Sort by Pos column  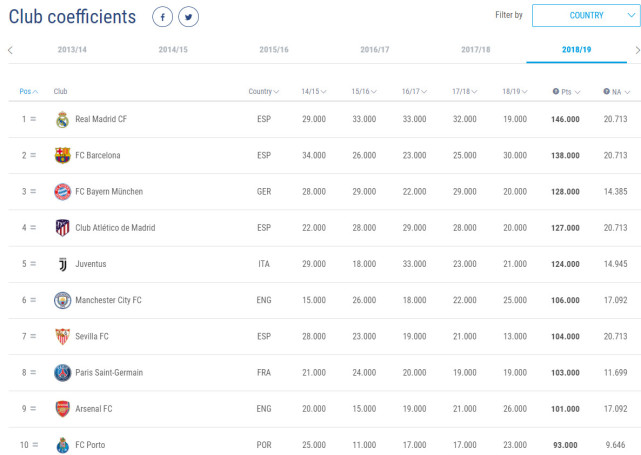tap(29, 91)
